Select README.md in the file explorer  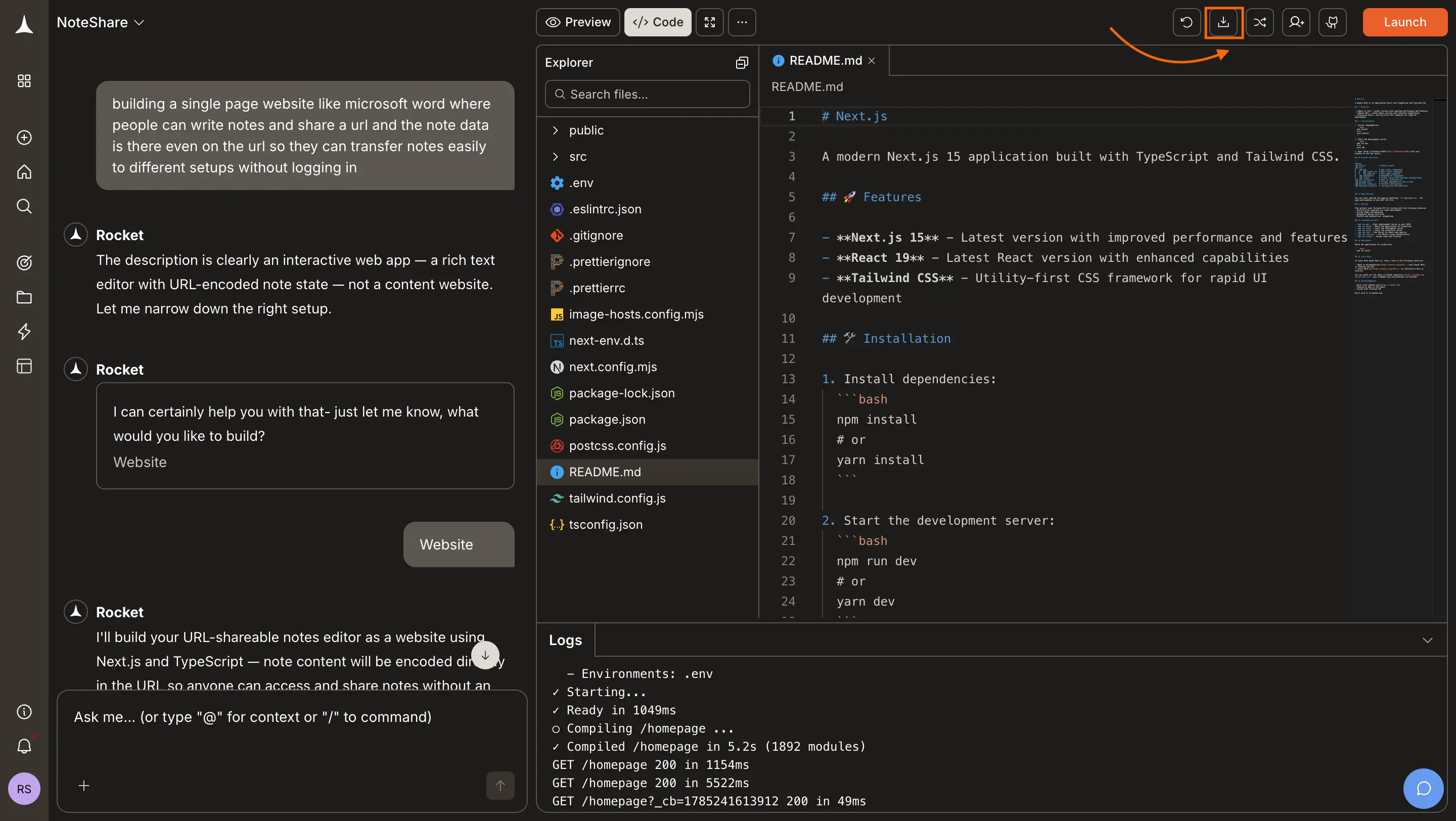click(x=647, y=472)
